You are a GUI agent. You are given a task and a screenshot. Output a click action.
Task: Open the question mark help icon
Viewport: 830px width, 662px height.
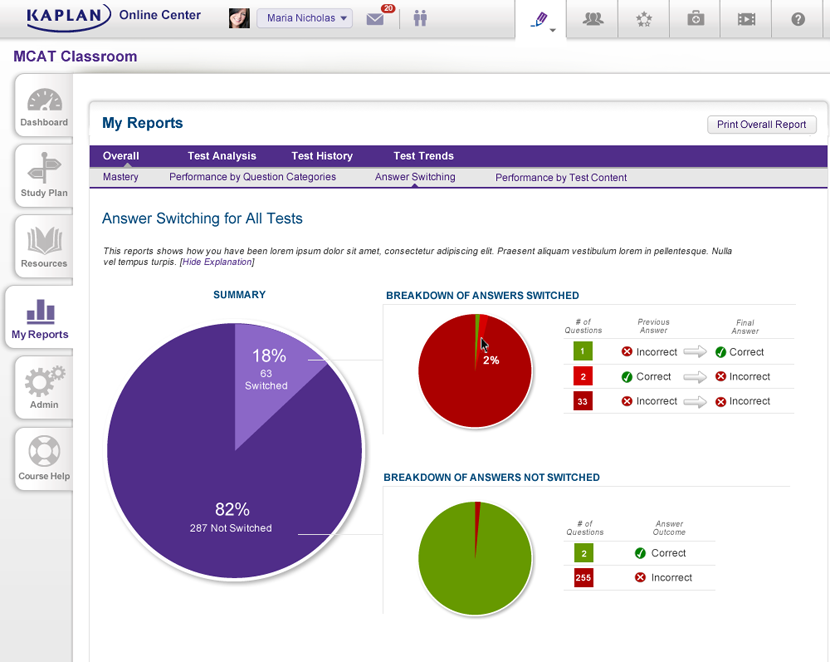pyautogui.click(x=798, y=19)
